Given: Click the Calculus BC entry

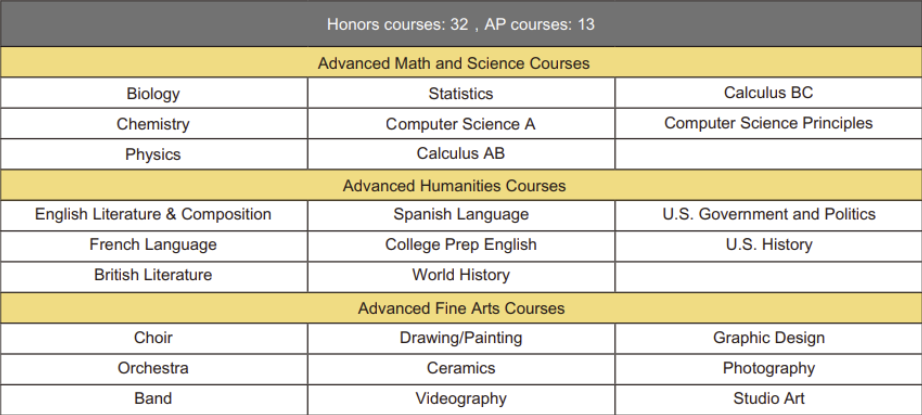Looking at the screenshot, I should point(768,93).
